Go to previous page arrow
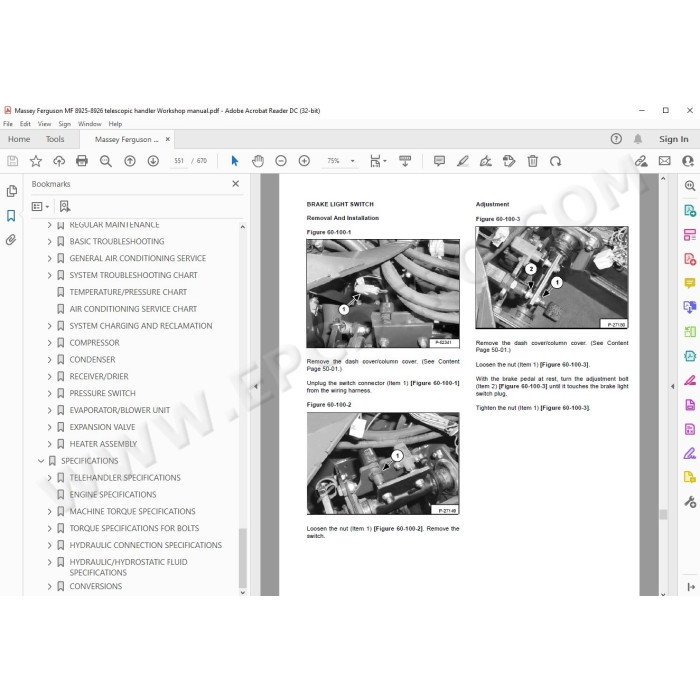The width and height of the screenshot is (700, 700). (130, 161)
